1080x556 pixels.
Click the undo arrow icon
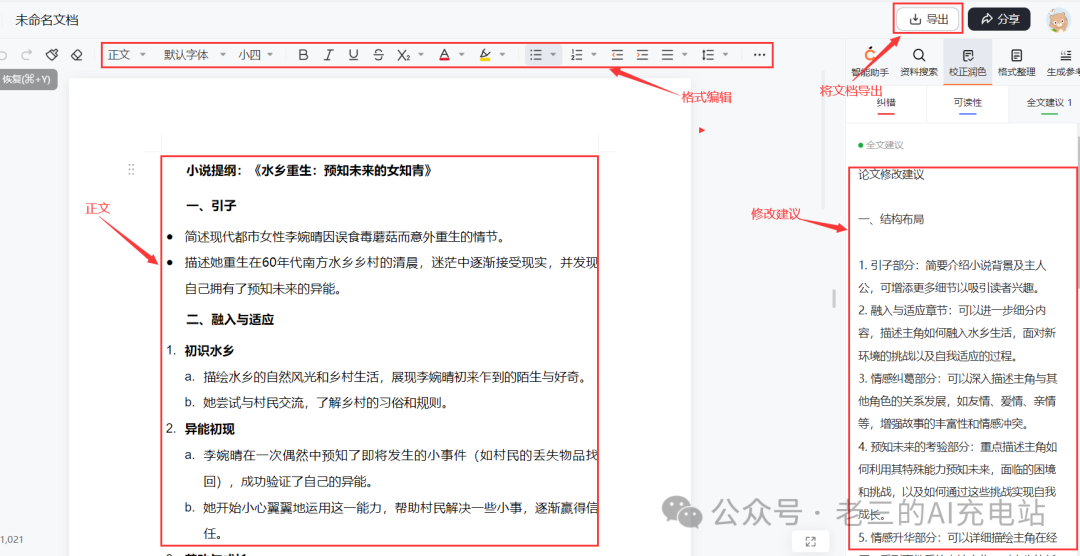click(3, 55)
